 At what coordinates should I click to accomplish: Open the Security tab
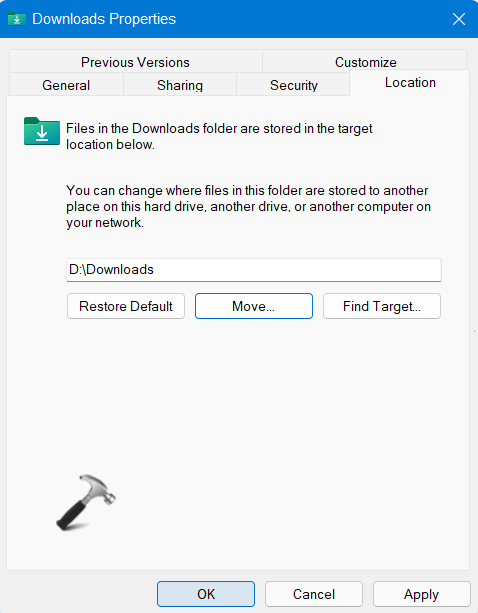click(x=294, y=85)
